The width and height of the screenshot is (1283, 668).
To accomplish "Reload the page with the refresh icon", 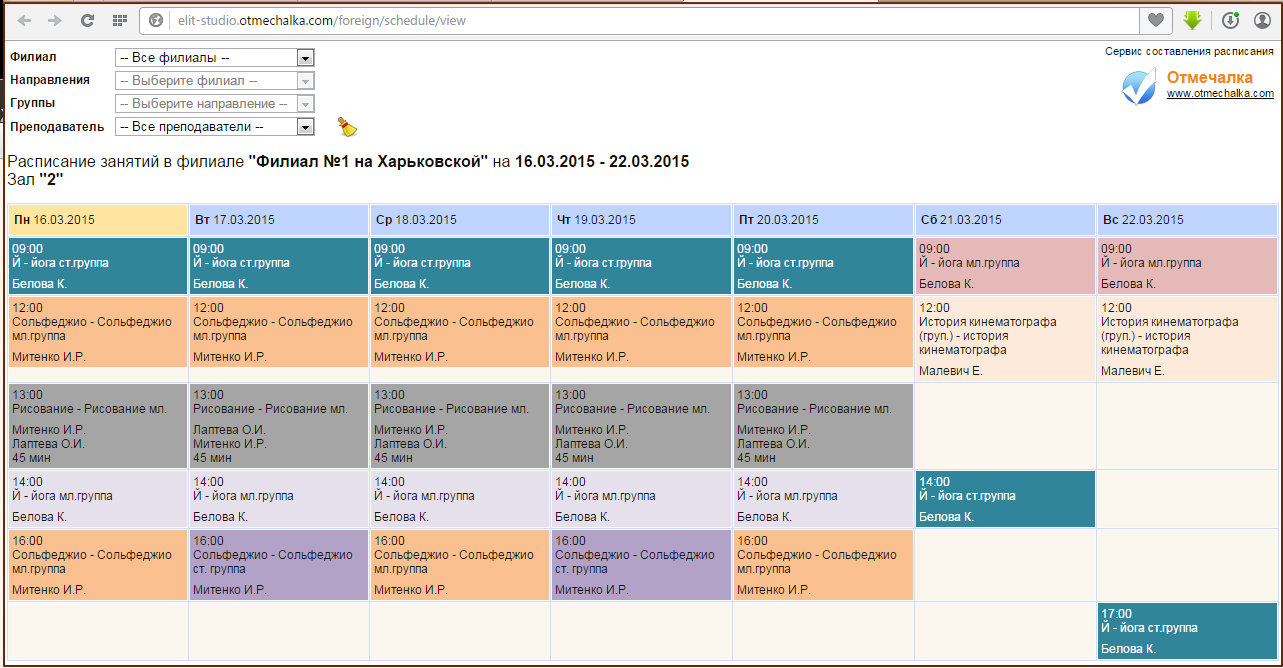I will pos(87,20).
